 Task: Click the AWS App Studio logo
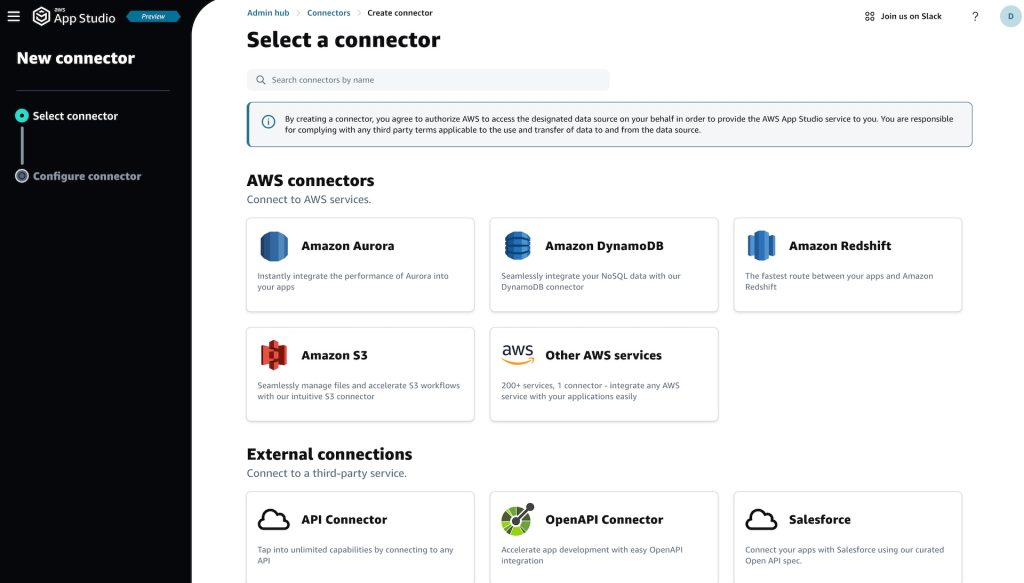[74, 16]
